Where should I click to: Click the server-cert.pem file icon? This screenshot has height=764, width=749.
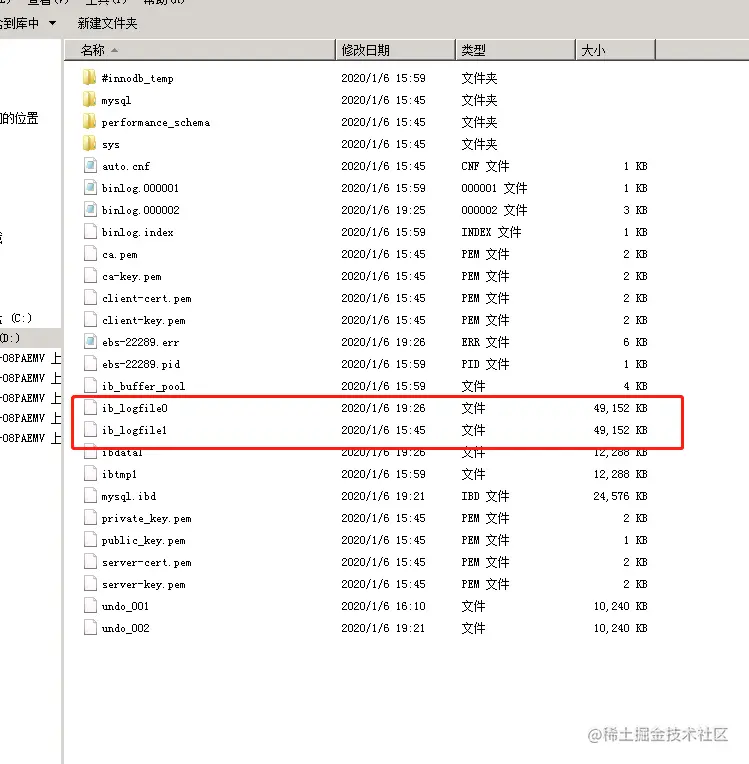[90, 562]
